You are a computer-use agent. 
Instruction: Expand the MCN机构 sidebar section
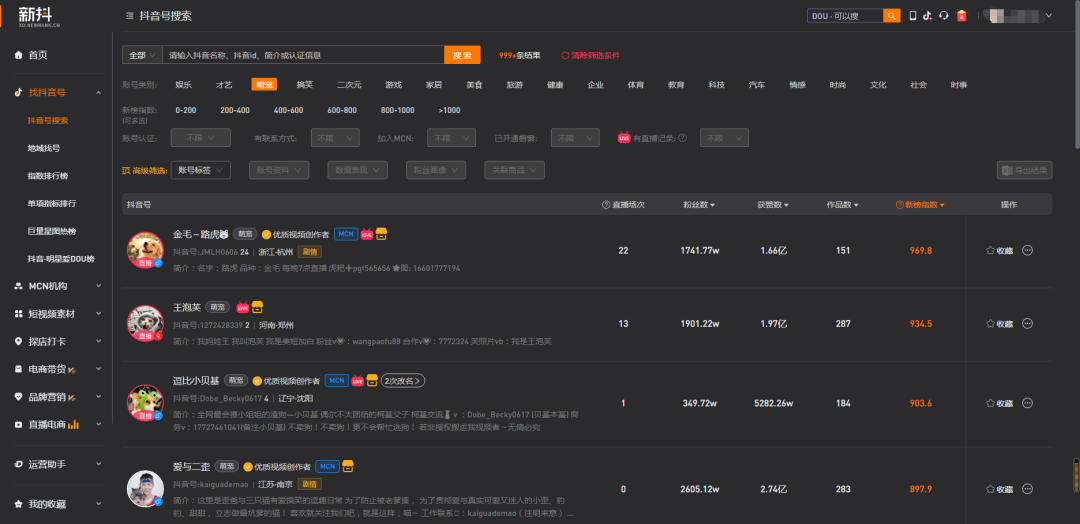tap(56, 286)
